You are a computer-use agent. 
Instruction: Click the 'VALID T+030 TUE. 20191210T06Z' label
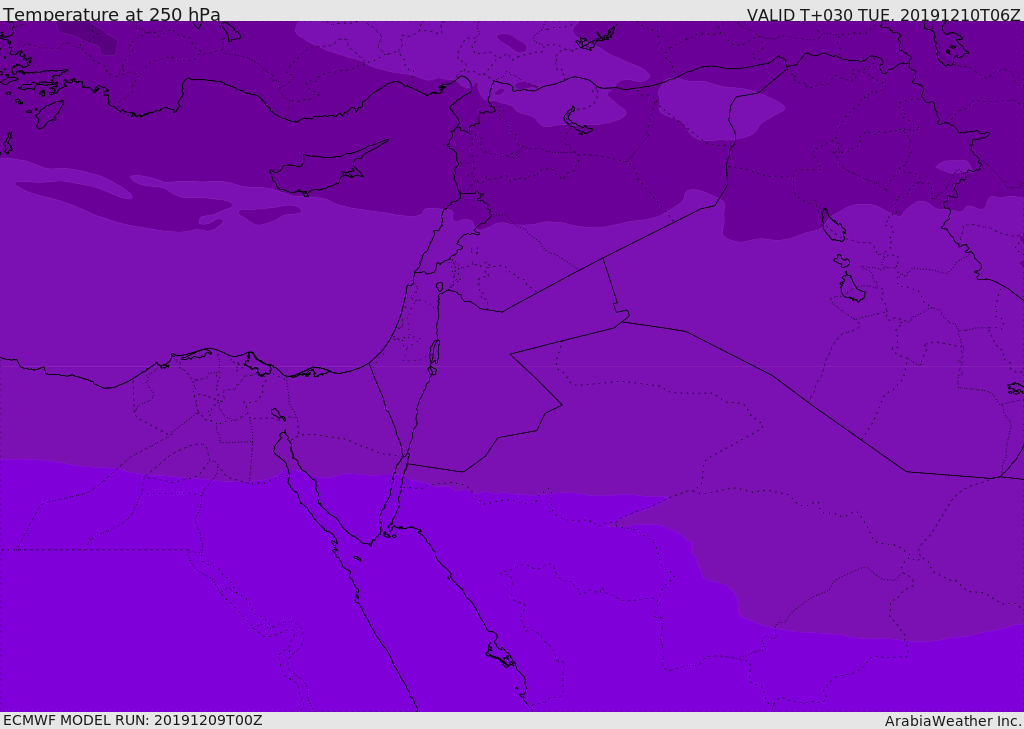point(884,15)
